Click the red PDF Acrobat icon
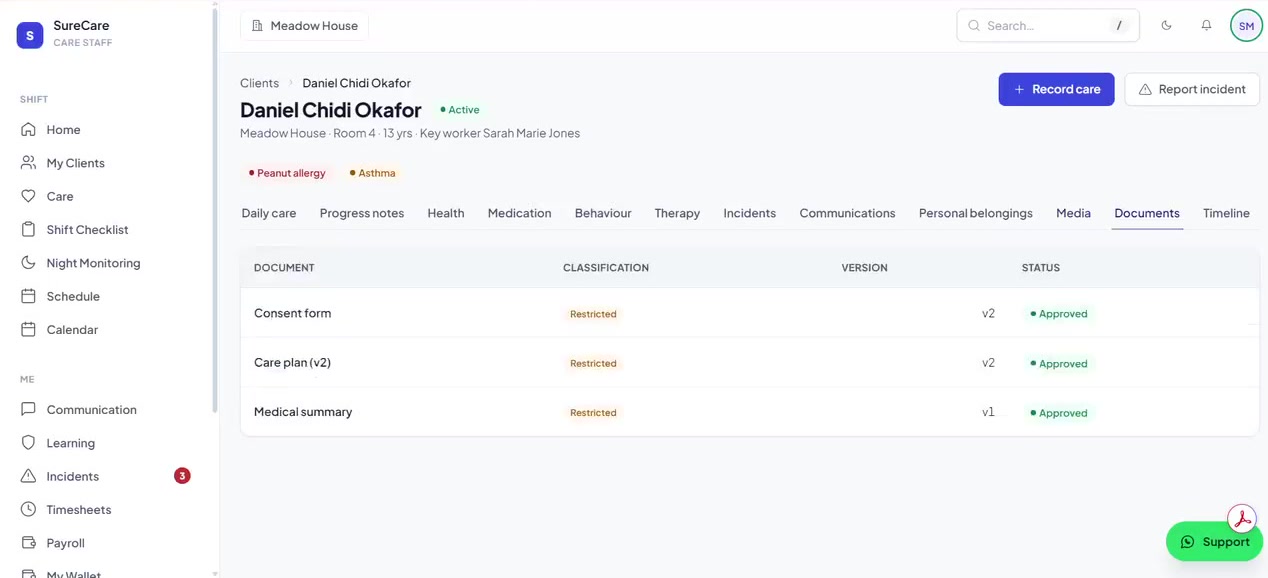 tap(1242, 519)
